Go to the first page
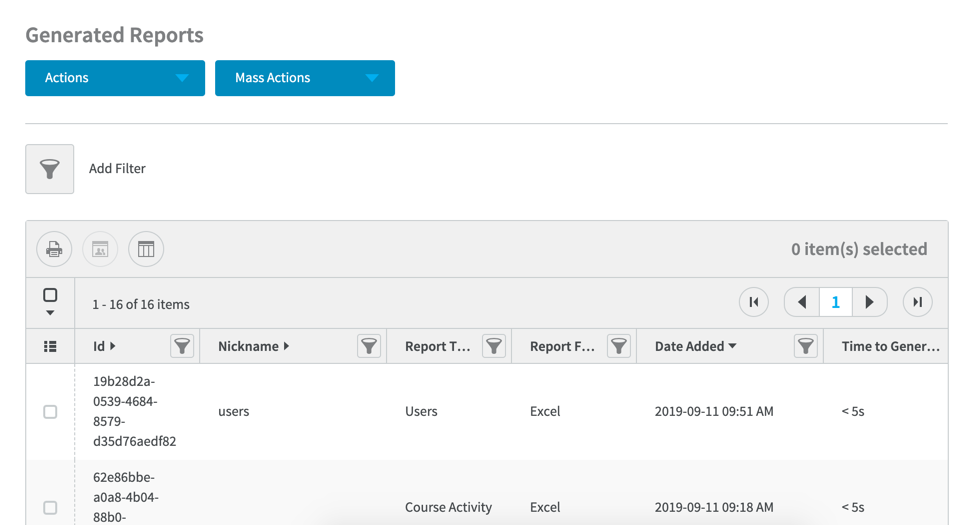 click(x=754, y=302)
